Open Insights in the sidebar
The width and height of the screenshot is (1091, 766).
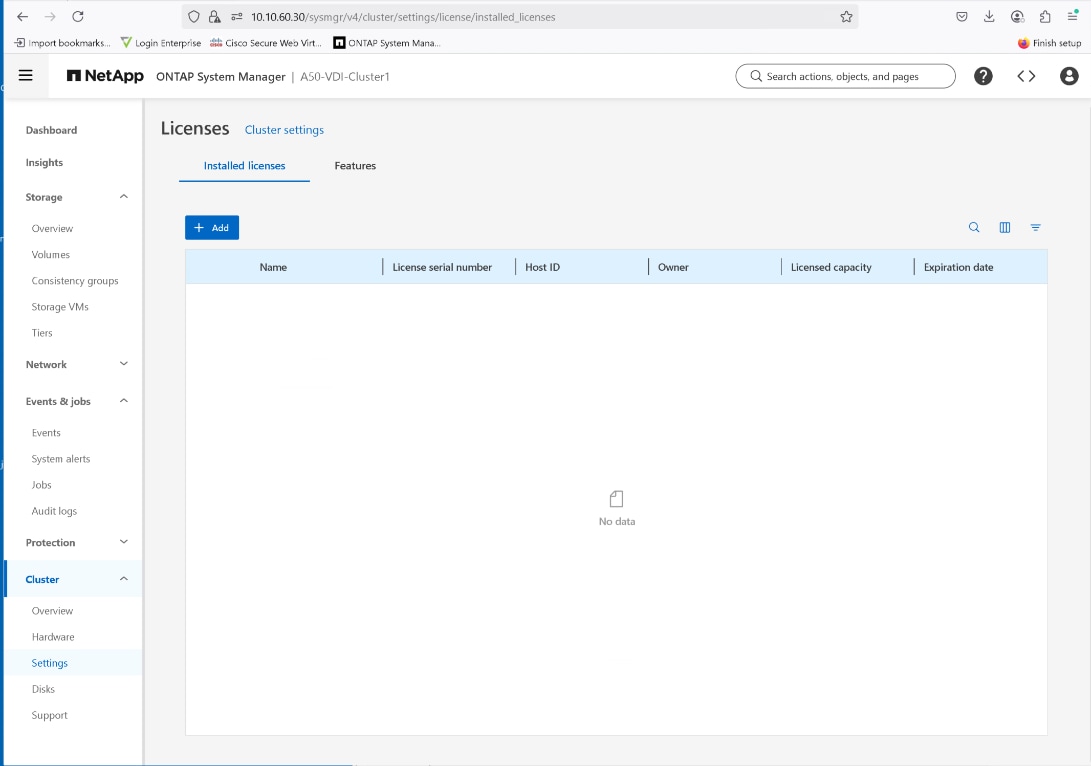coord(44,162)
